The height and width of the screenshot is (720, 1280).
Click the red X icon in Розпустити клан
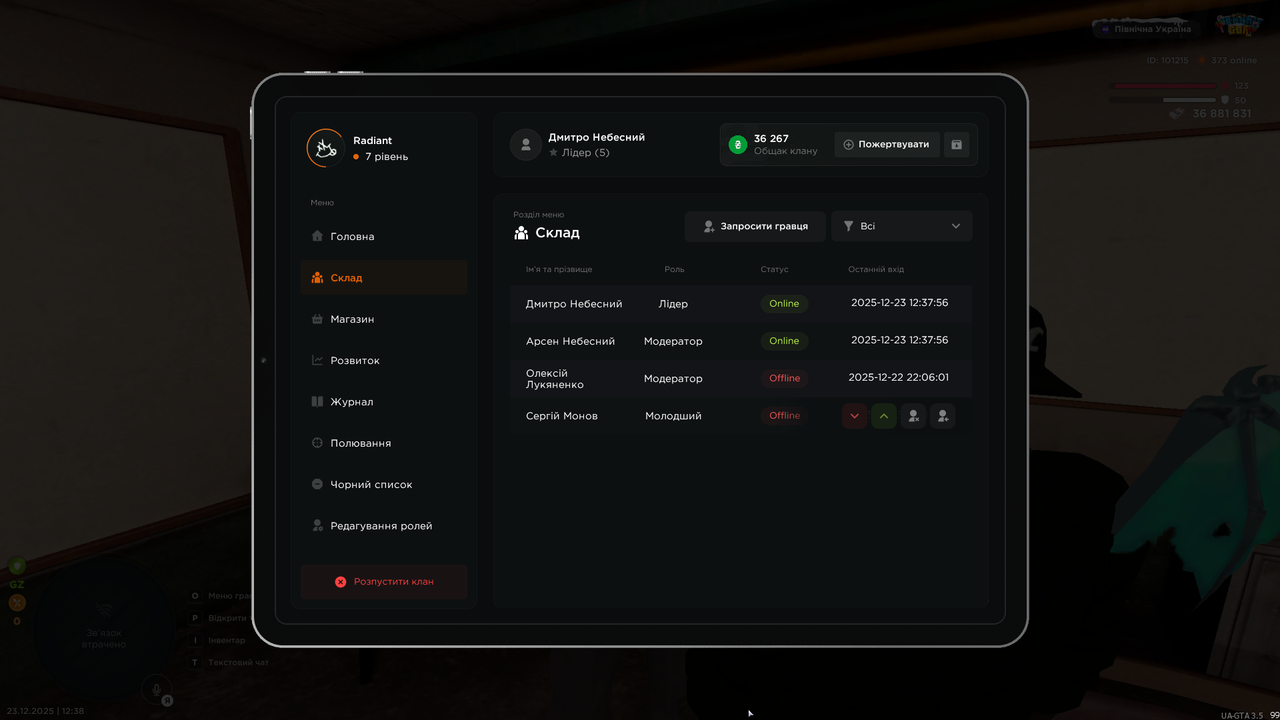(x=340, y=582)
